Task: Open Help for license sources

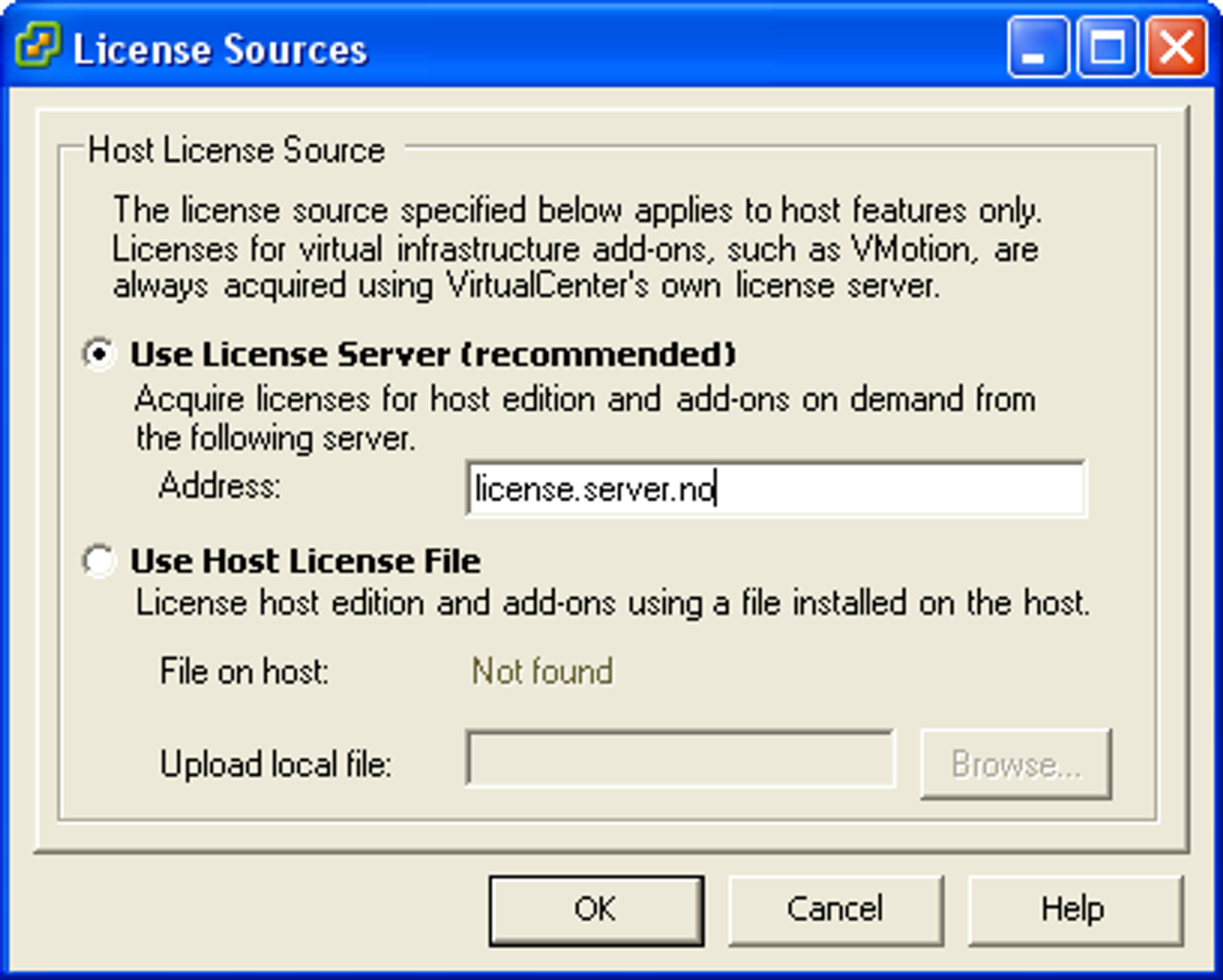Action: 1075,910
